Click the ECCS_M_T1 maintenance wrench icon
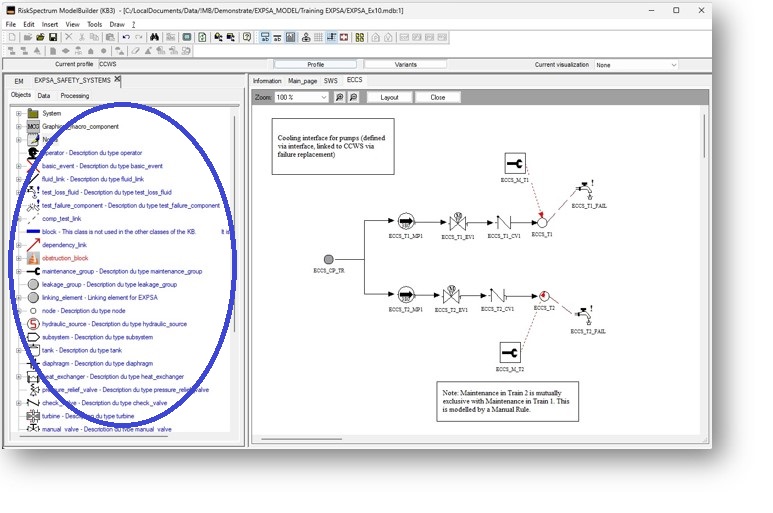Viewport: 773px width, 513px height. 514,163
